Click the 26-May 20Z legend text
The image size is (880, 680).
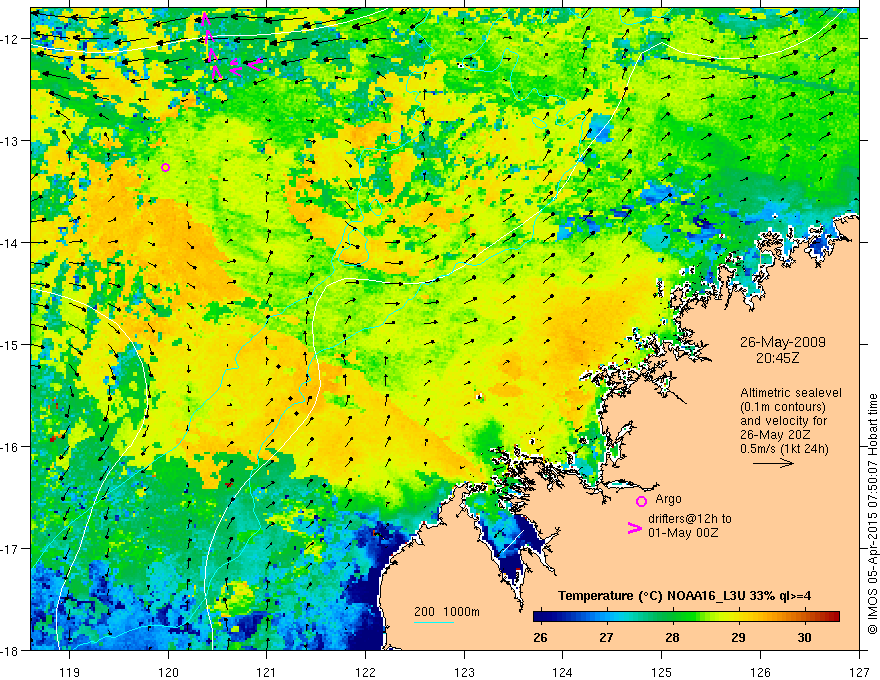[776, 435]
